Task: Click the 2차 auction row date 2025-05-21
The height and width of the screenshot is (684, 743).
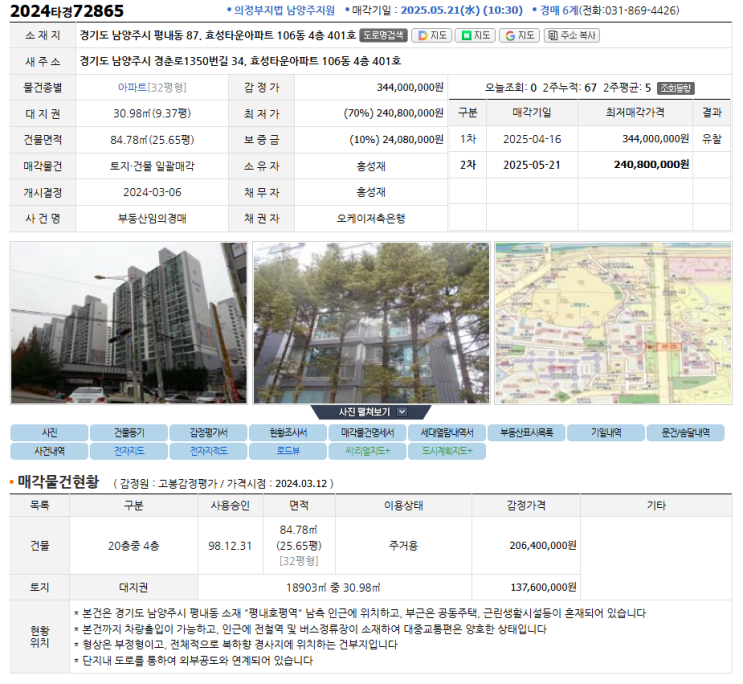Action: (x=532, y=165)
